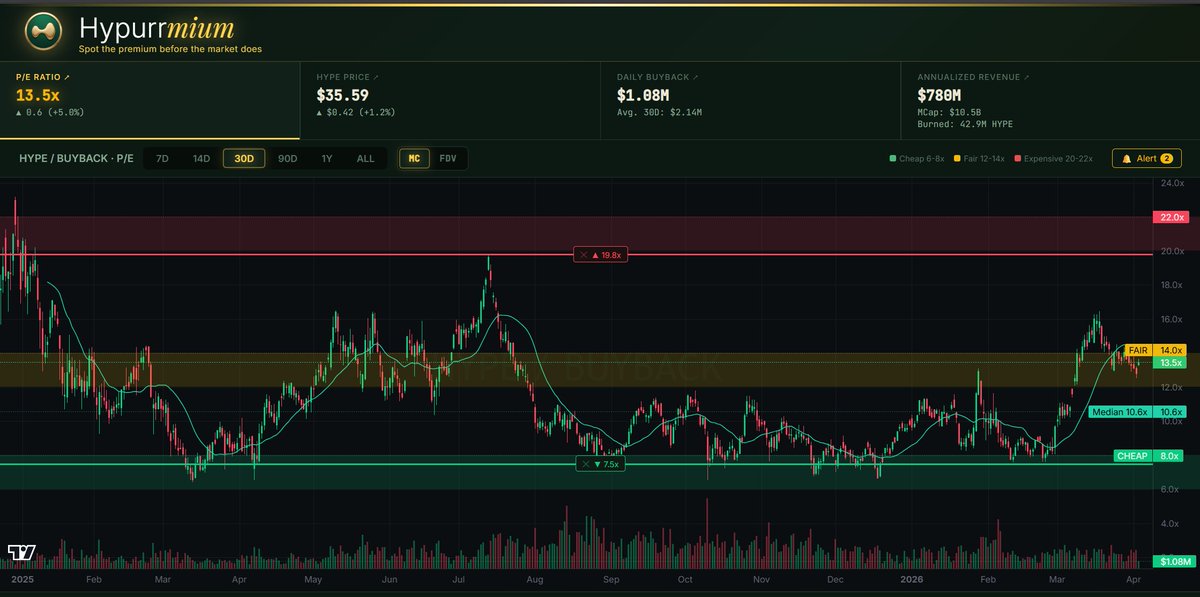1200x597 pixels.
Task: Remove the 19.8x upper alert line
Action: pyautogui.click(x=583, y=255)
